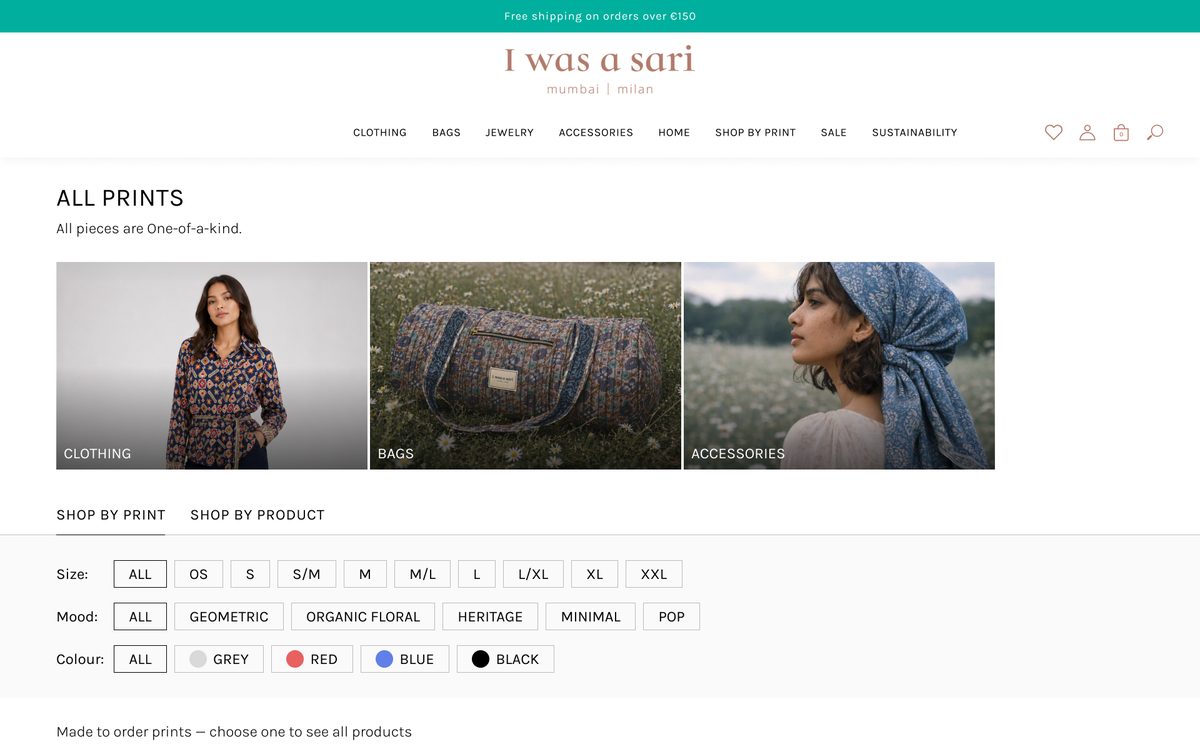Filter by size M
The width and height of the screenshot is (1200, 744).
click(365, 574)
